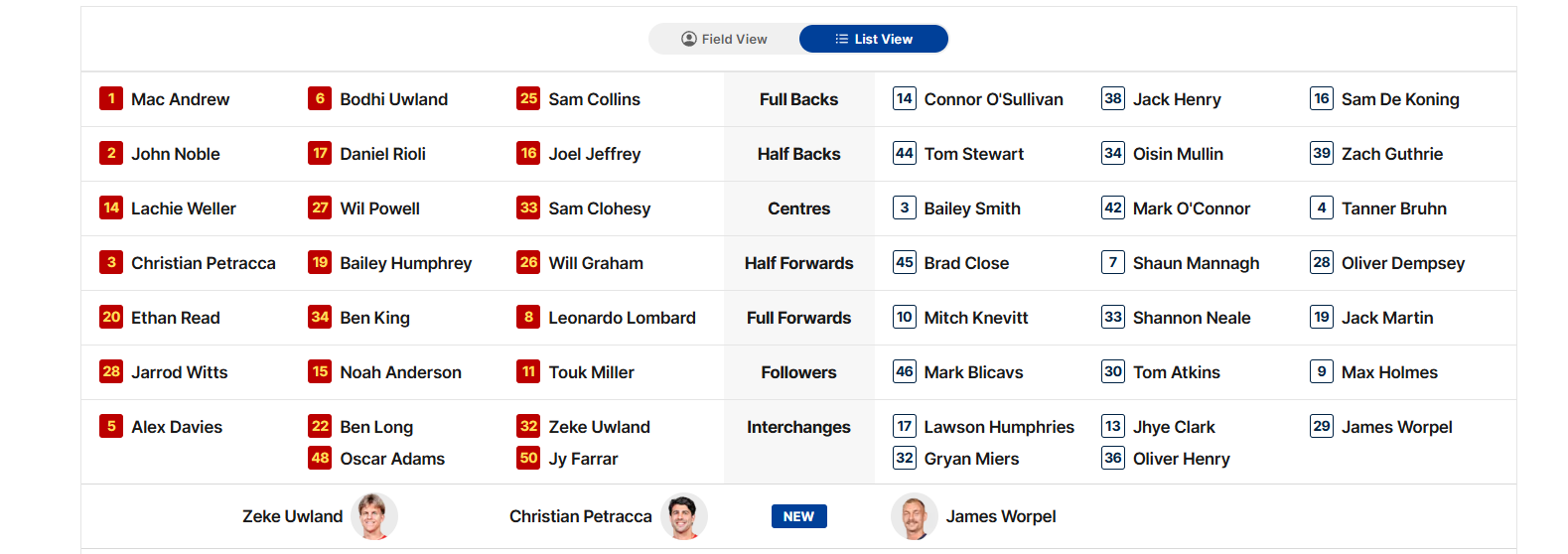Click the Interchanges position label
1568x554 pixels.
tap(798, 427)
